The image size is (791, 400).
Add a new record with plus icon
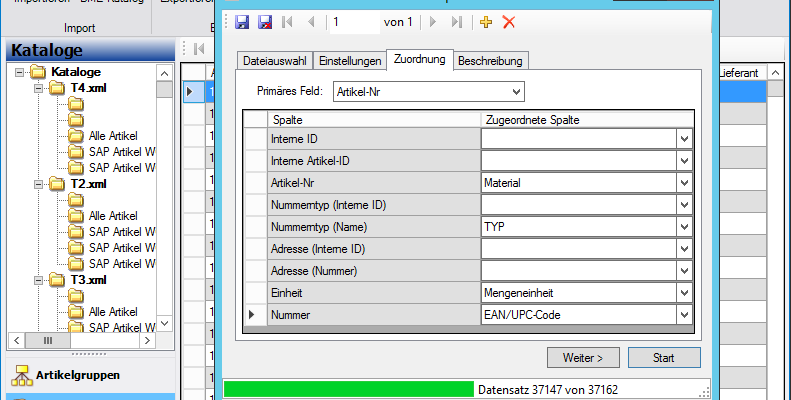(486, 22)
